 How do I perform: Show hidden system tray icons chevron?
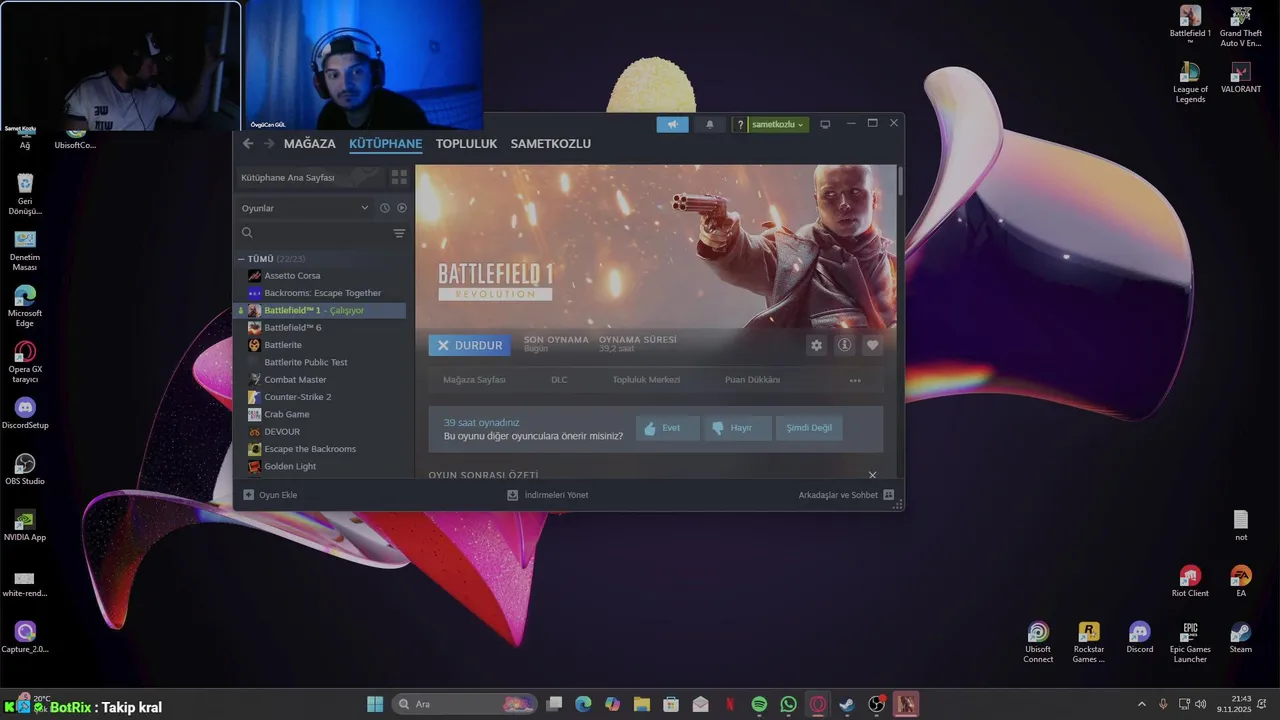point(1141,704)
